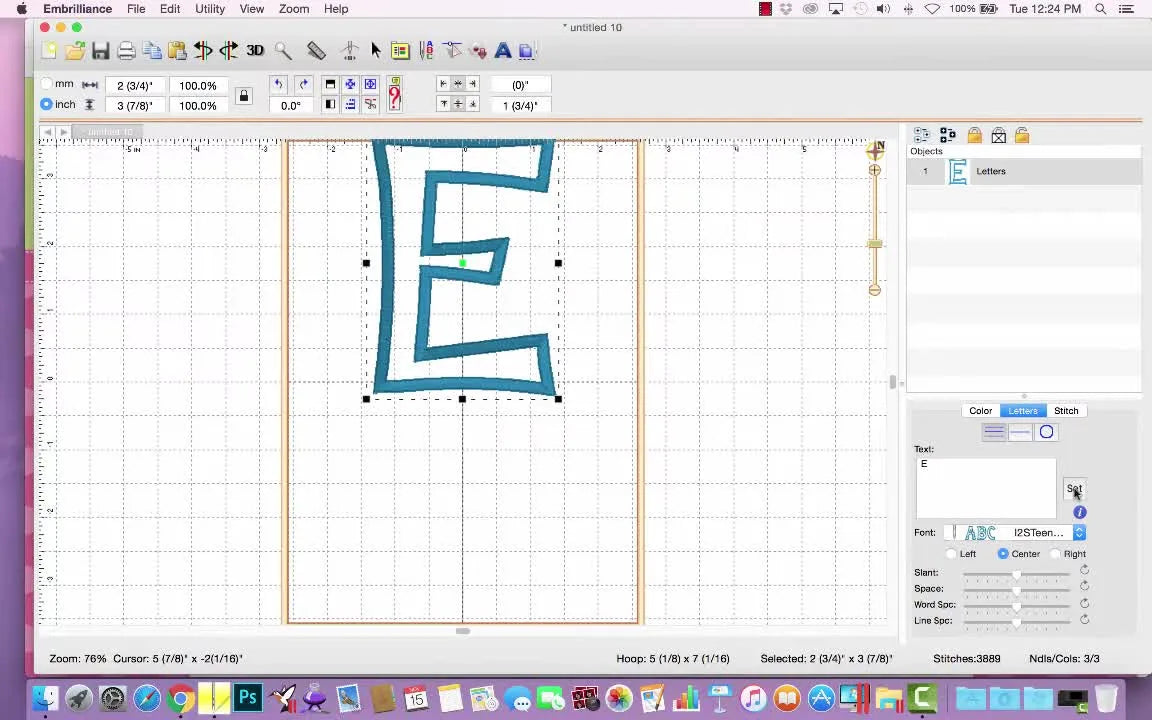Viewport: 1152px width, 720px height.
Task: Enable Left text alignment
Action: pyautogui.click(x=951, y=553)
